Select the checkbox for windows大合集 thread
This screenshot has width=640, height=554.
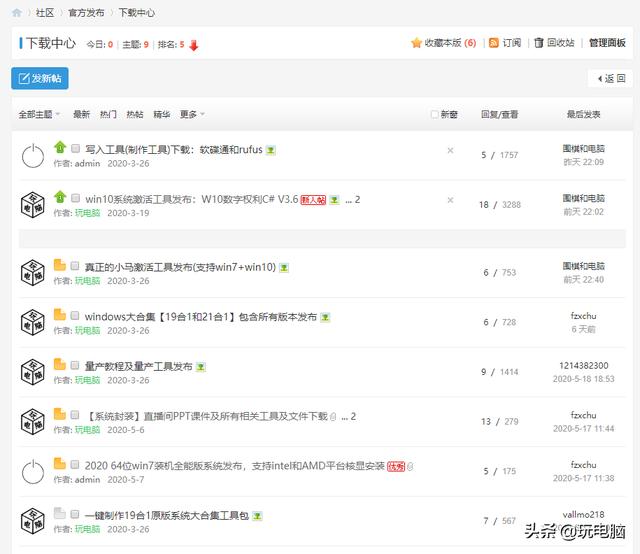75,316
